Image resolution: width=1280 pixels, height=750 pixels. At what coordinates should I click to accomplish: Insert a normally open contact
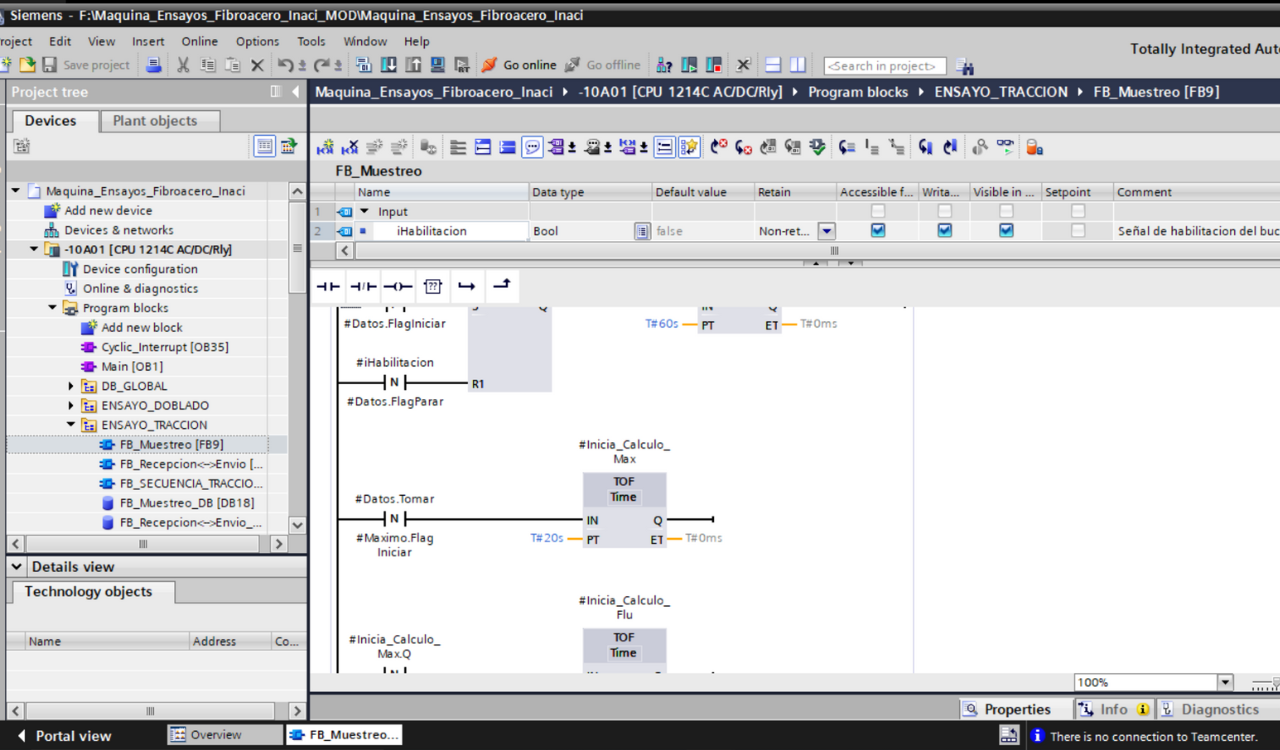click(328, 287)
